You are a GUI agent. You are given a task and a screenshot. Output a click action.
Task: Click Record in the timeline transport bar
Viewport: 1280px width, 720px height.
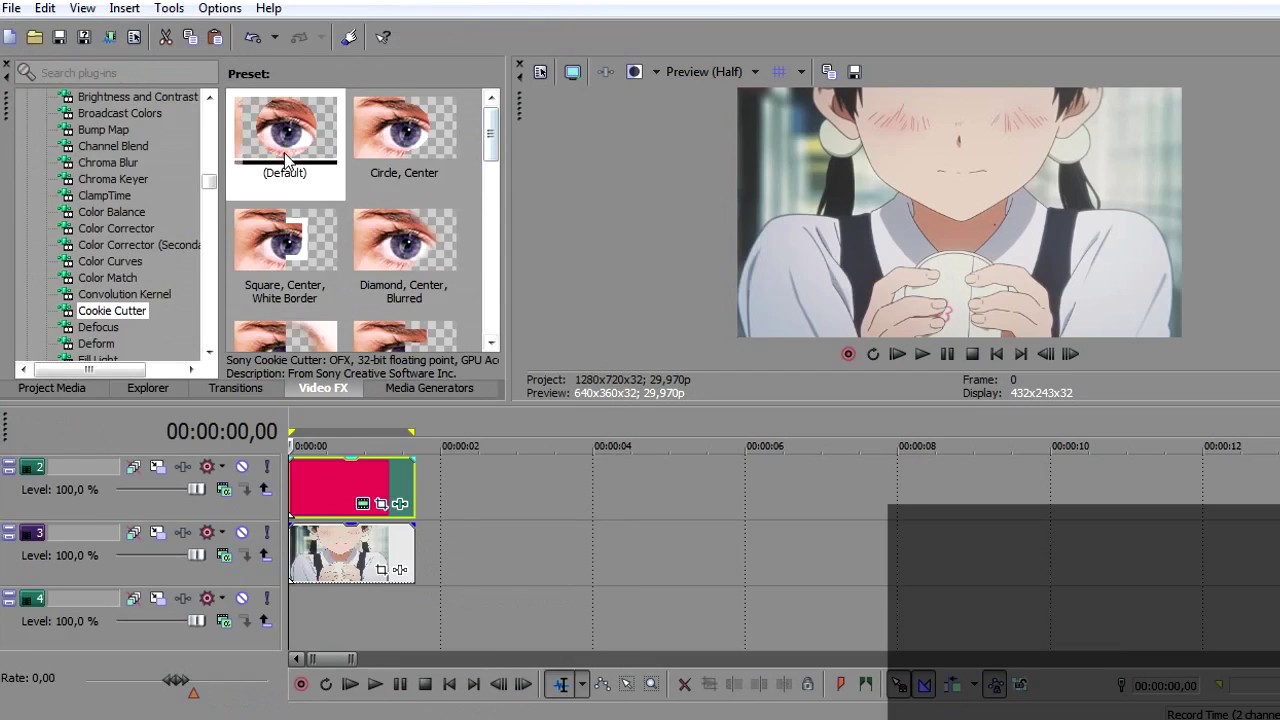(301, 685)
